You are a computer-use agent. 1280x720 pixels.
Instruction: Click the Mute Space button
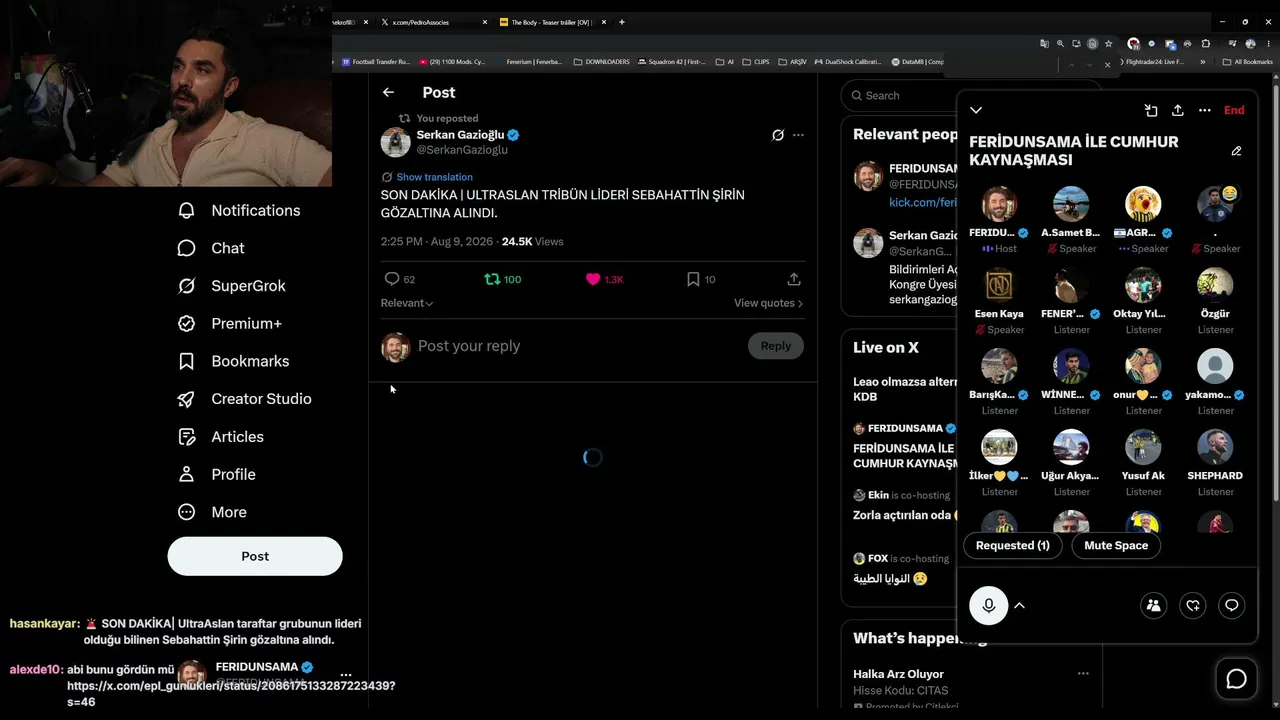tap(1116, 545)
